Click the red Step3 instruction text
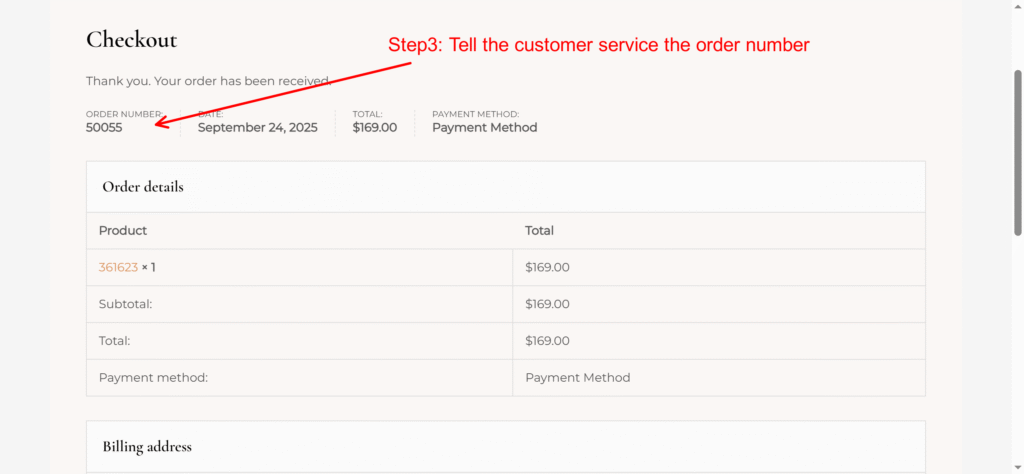 598,45
